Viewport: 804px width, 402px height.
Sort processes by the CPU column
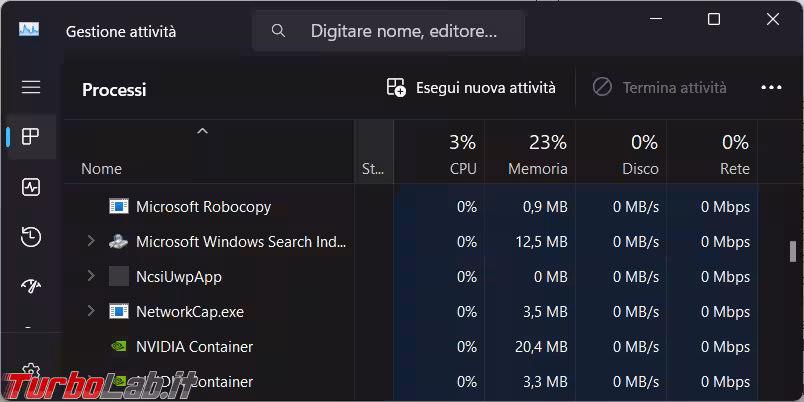(462, 154)
